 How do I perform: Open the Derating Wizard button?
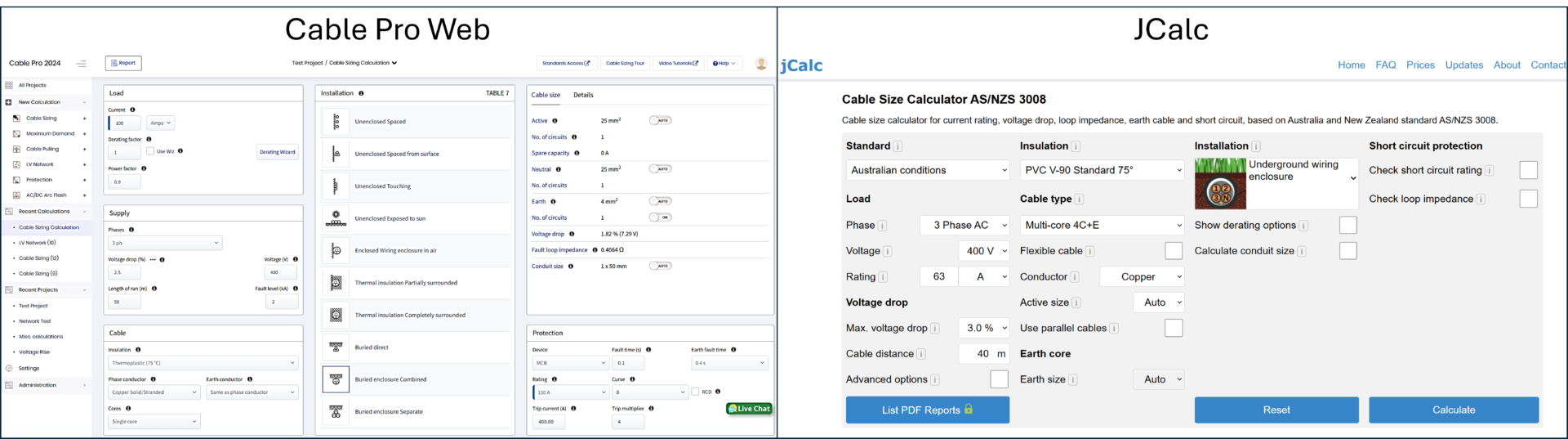pos(278,152)
